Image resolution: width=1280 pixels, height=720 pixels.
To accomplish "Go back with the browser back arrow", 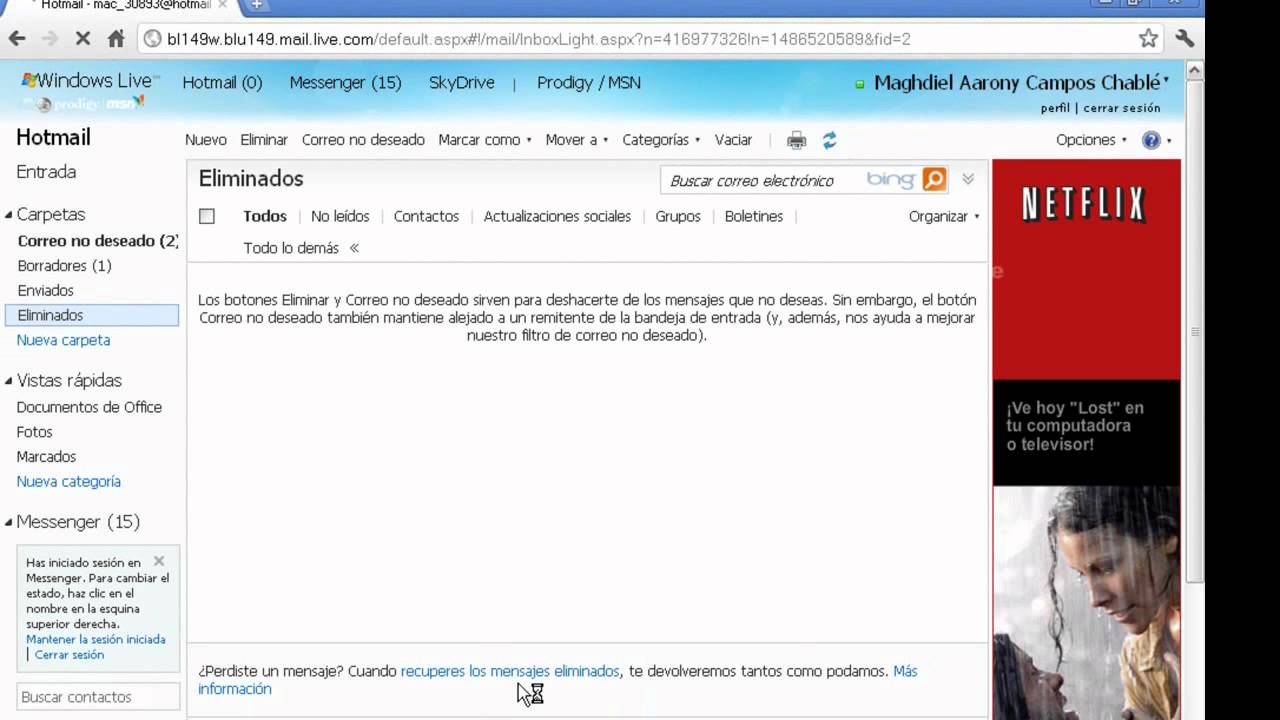I will (17, 39).
